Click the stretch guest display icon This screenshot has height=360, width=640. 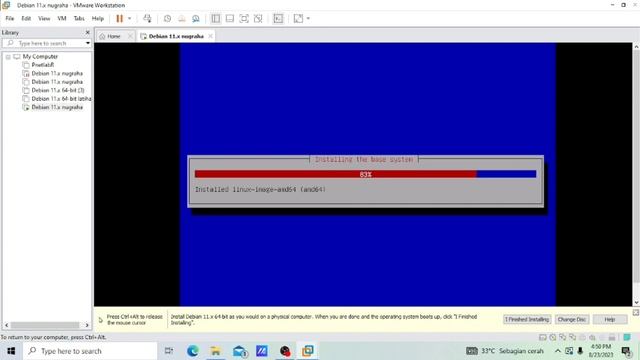(x=298, y=18)
